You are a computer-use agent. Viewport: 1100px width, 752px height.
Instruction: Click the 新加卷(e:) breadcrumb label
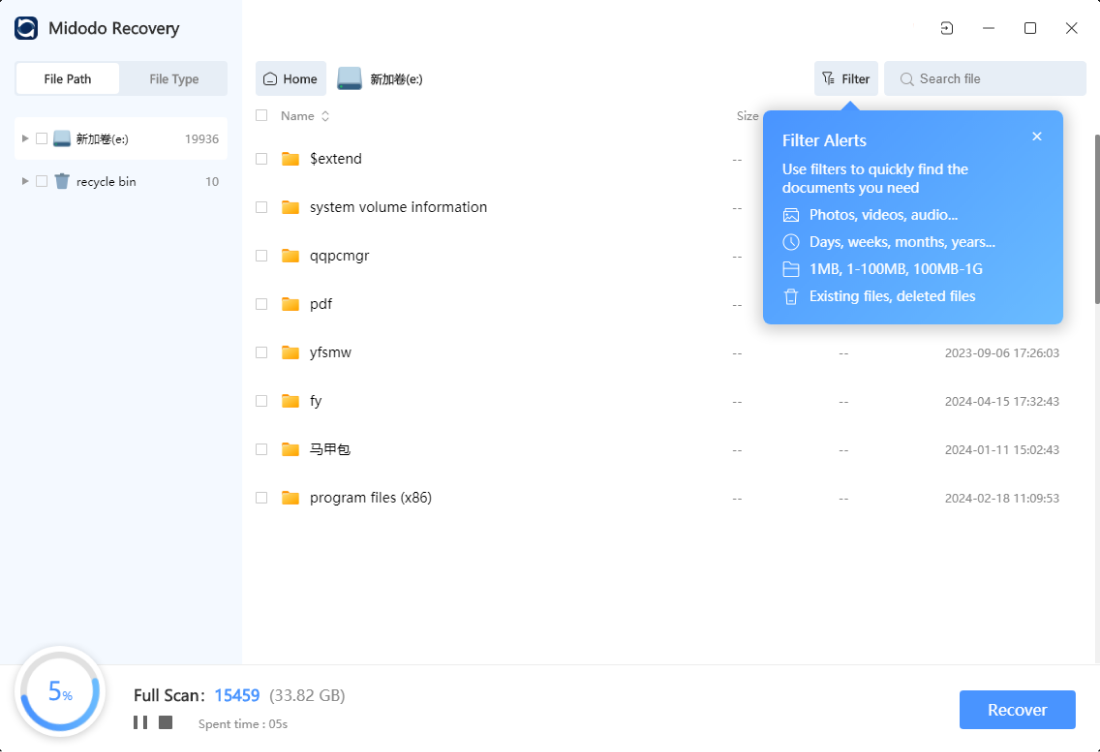[x=396, y=79]
